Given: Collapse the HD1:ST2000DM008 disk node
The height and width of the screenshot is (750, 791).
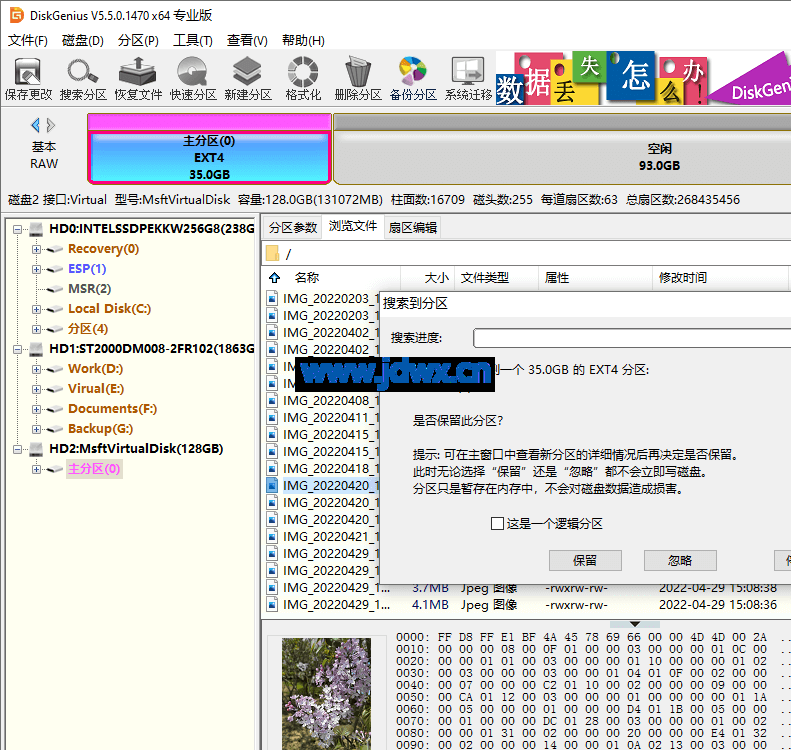Looking at the screenshot, I should click(x=17, y=349).
